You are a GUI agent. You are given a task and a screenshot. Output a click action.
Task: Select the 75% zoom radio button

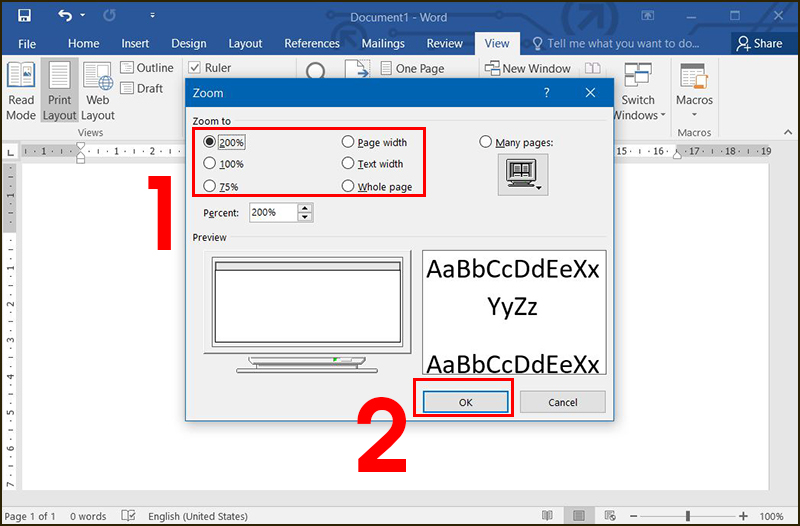tap(209, 186)
